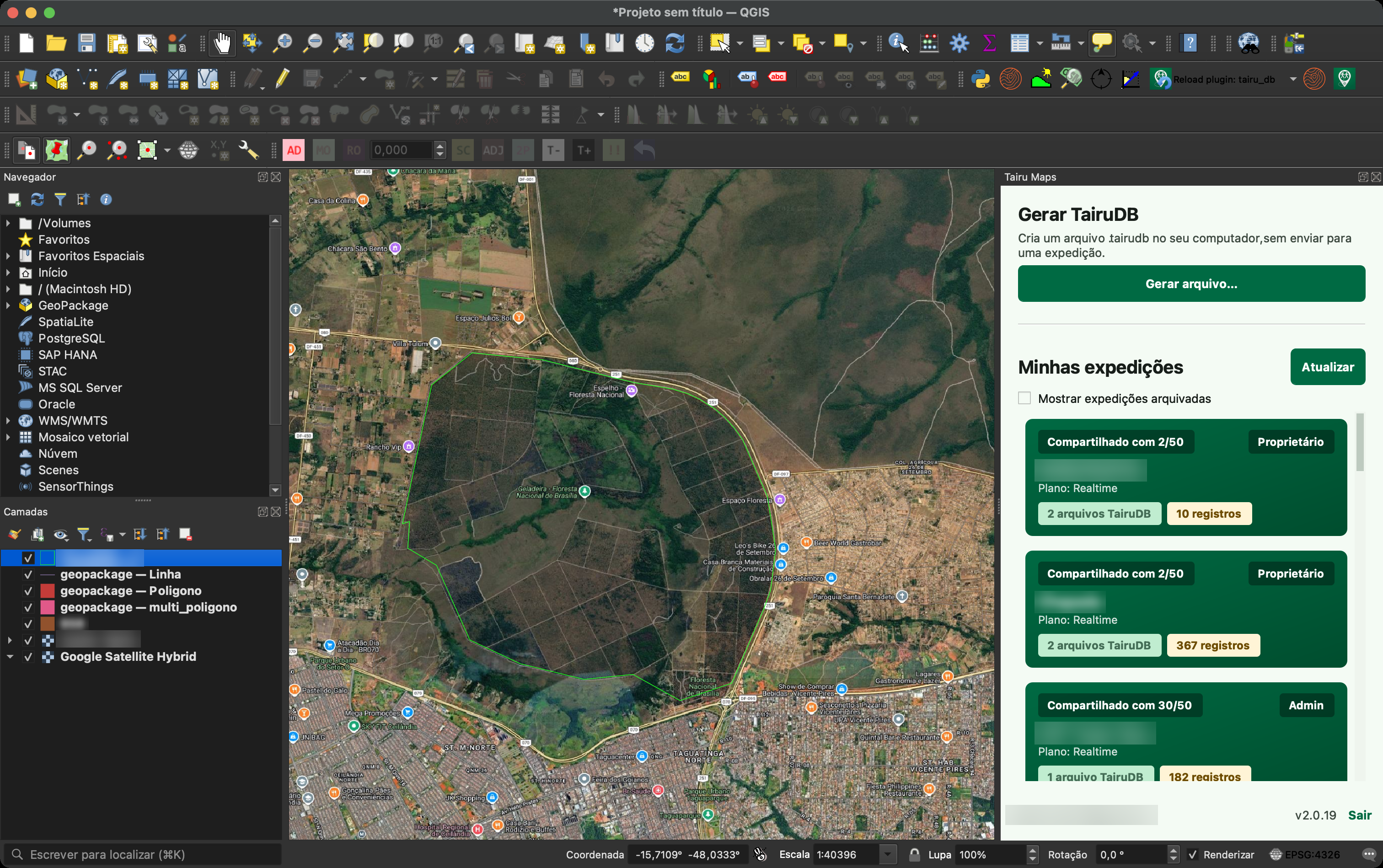Select the Identify Features tool
Image resolution: width=1383 pixels, height=868 pixels.
tap(899, 43)
